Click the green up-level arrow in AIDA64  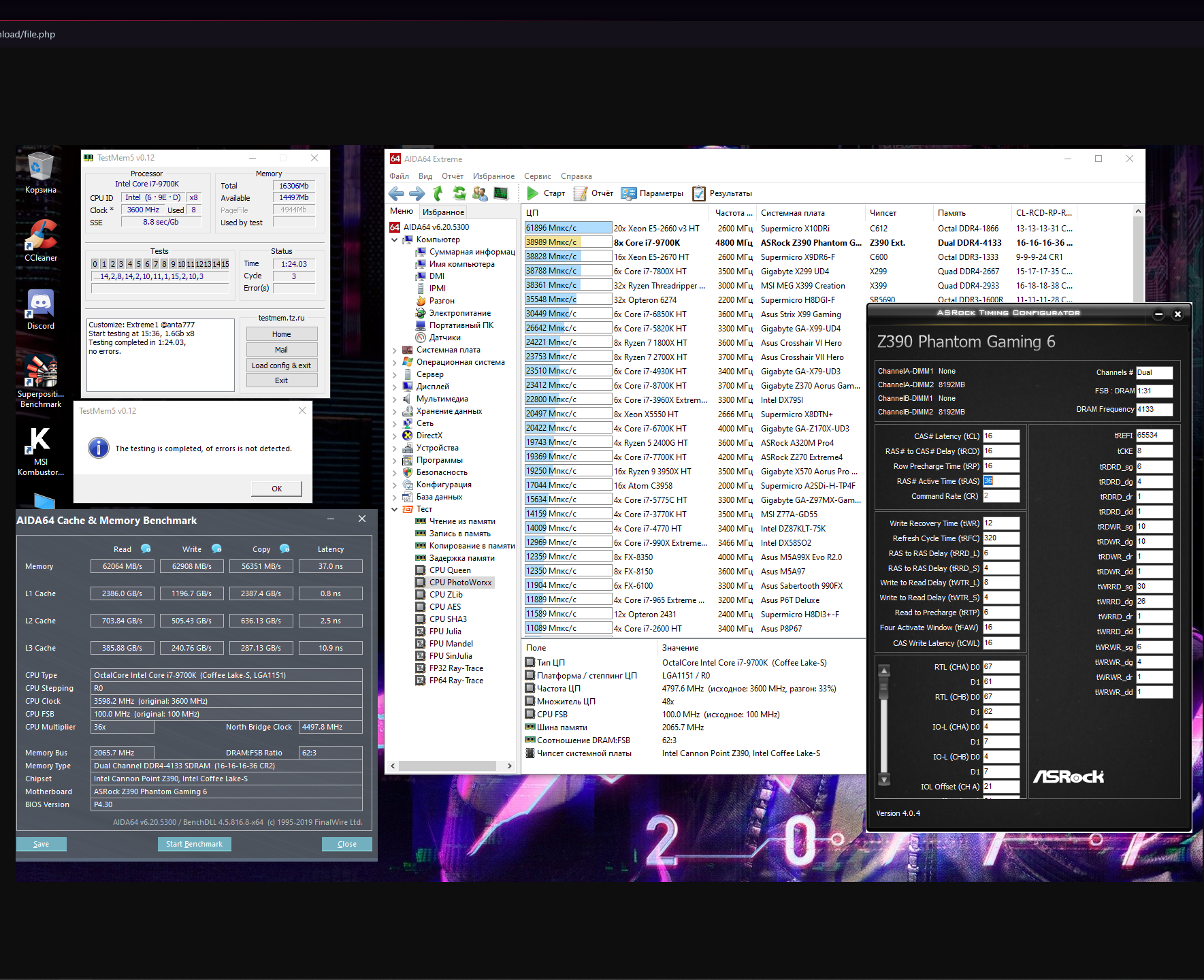click(438, 194)
